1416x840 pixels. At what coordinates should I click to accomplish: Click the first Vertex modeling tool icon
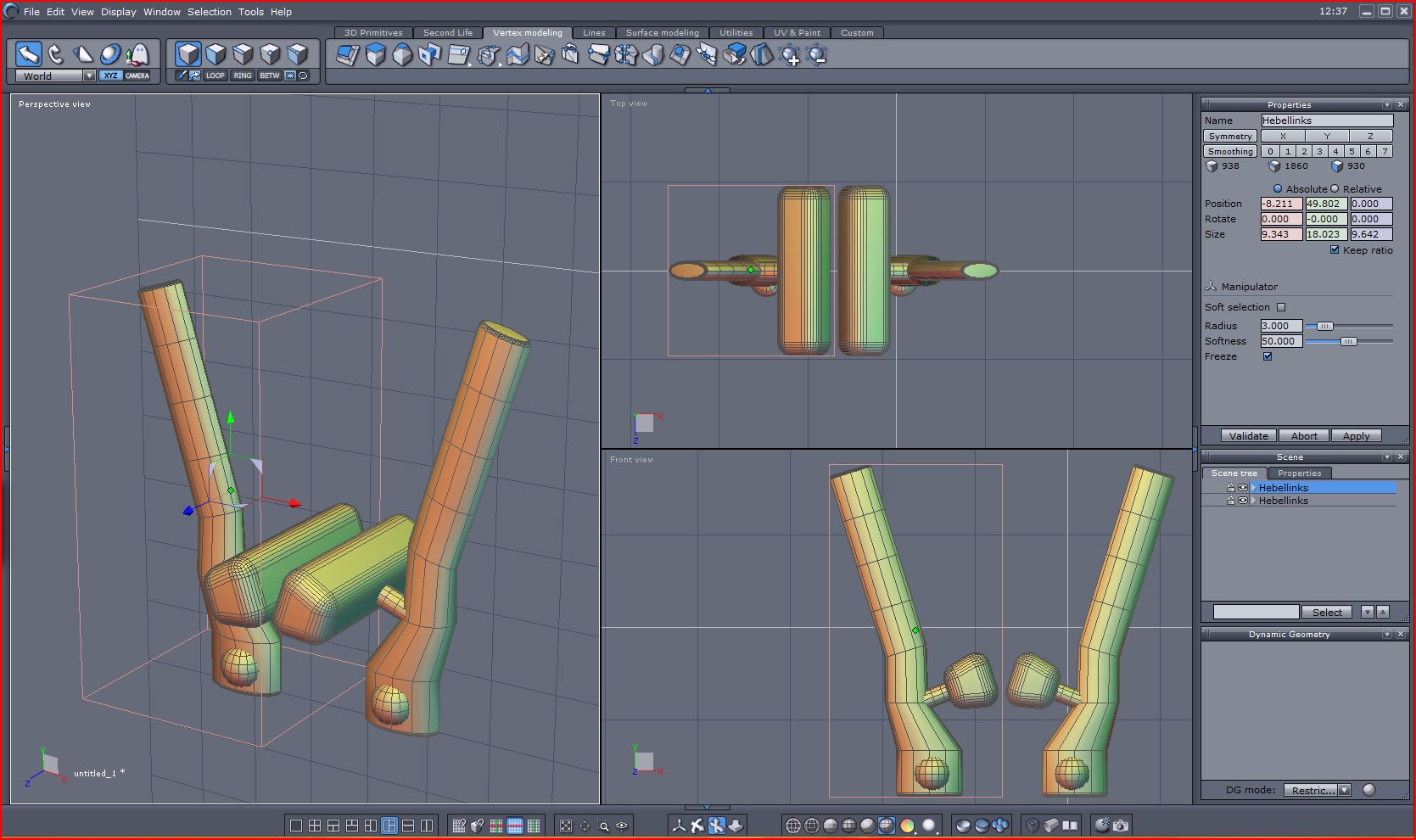[348, 55]
